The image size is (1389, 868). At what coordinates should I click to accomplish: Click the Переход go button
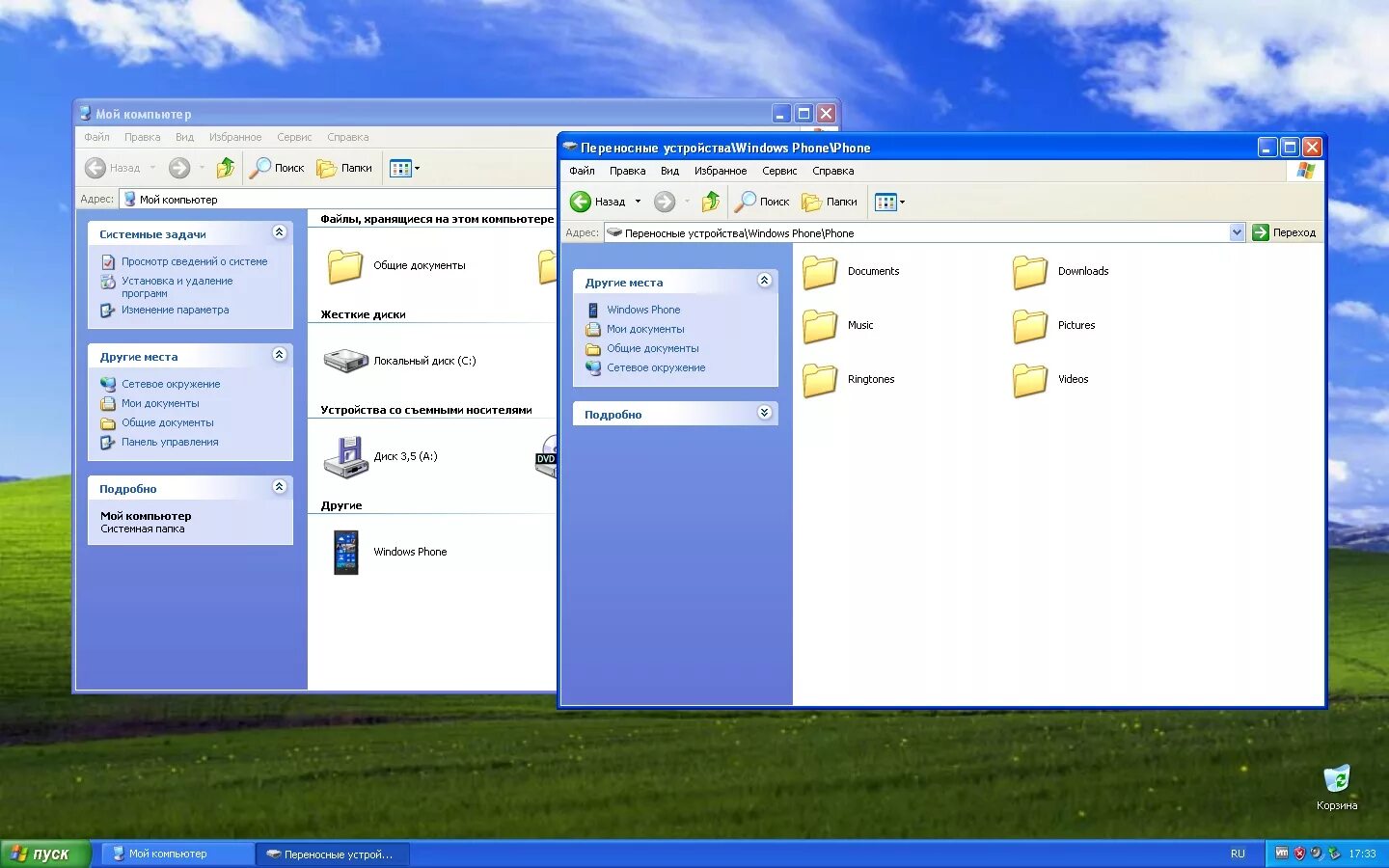coord(1284,232)
